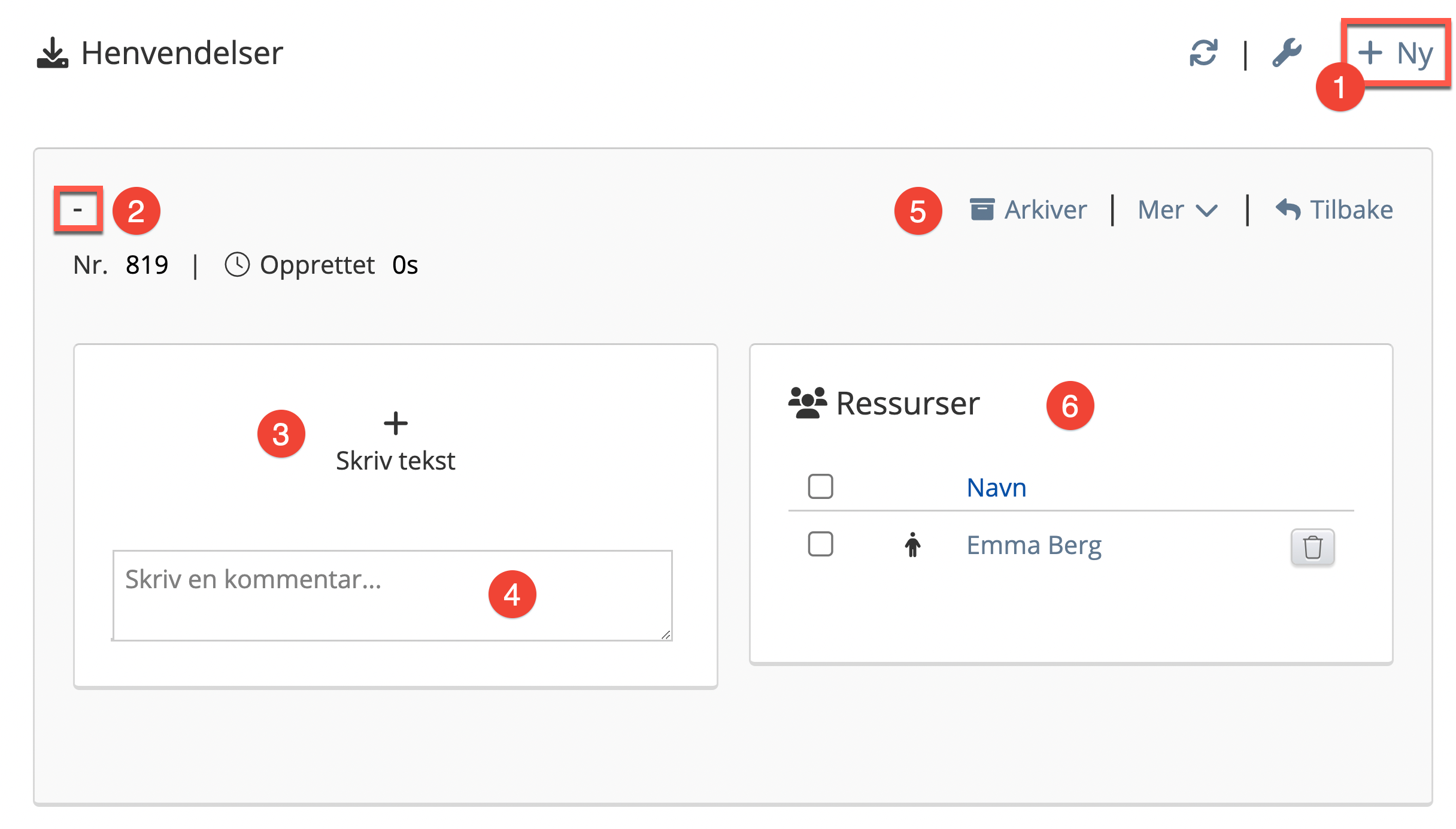
Task: Click the comment box resize handle
Action: click(x=666, y=634)
